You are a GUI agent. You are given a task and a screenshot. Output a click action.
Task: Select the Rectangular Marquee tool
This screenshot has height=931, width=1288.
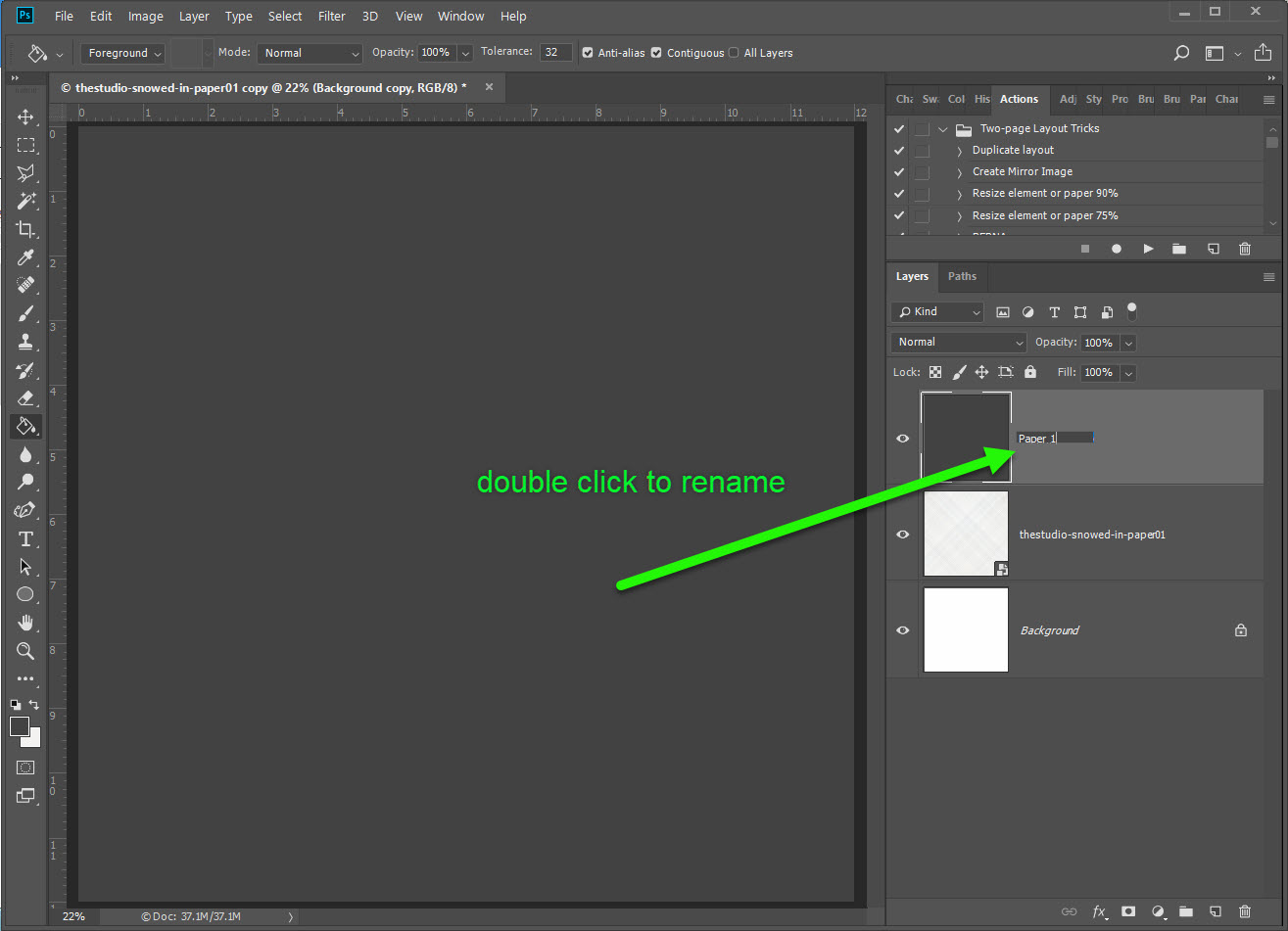pos(25,145)
